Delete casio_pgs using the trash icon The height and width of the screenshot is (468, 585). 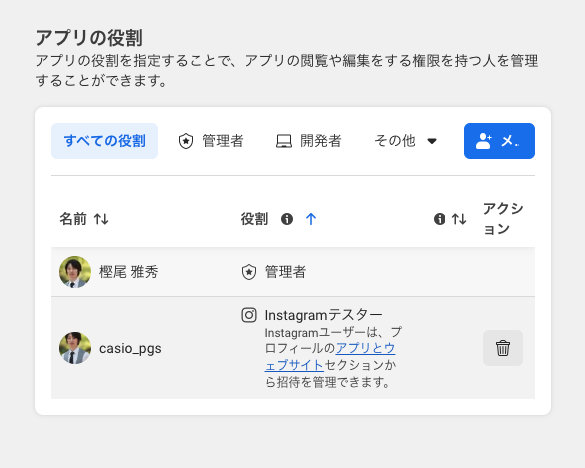click(x=503, y=348)
